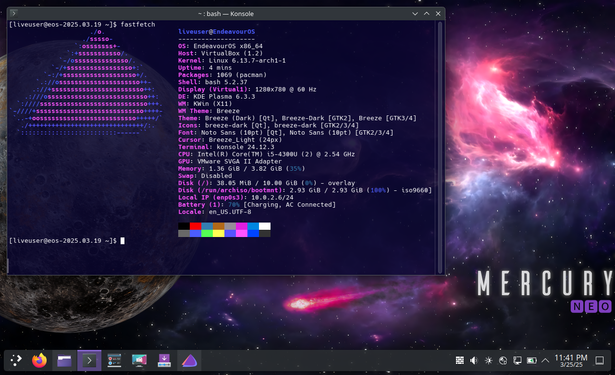
Task: Launch the installer icon with download arrow
Action: click(x=164, y=360)
